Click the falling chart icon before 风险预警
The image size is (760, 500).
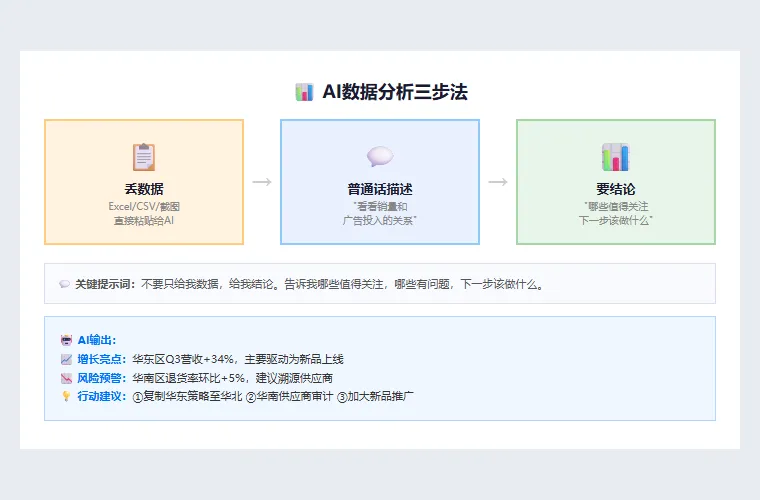coord(66,378)
